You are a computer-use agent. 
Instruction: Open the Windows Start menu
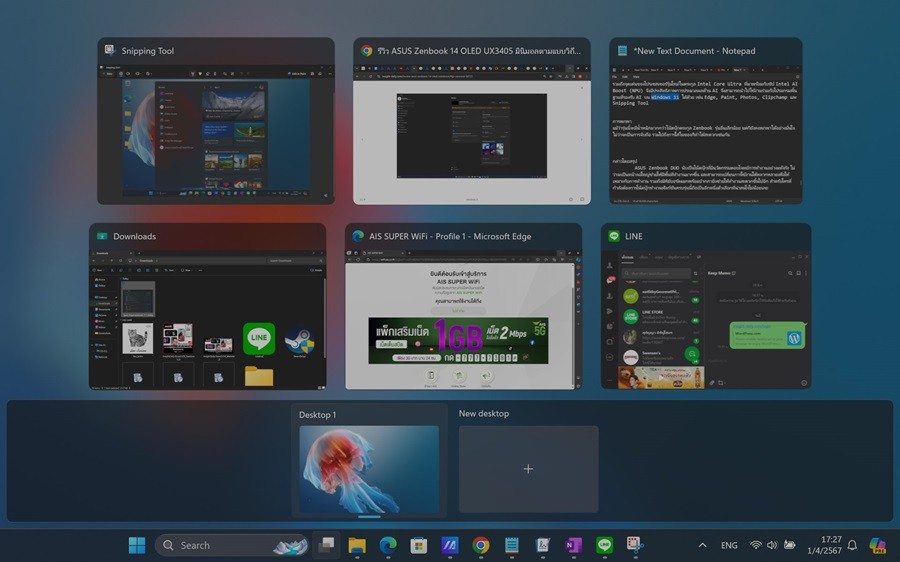pyautogui.click(x=137, y=545)
